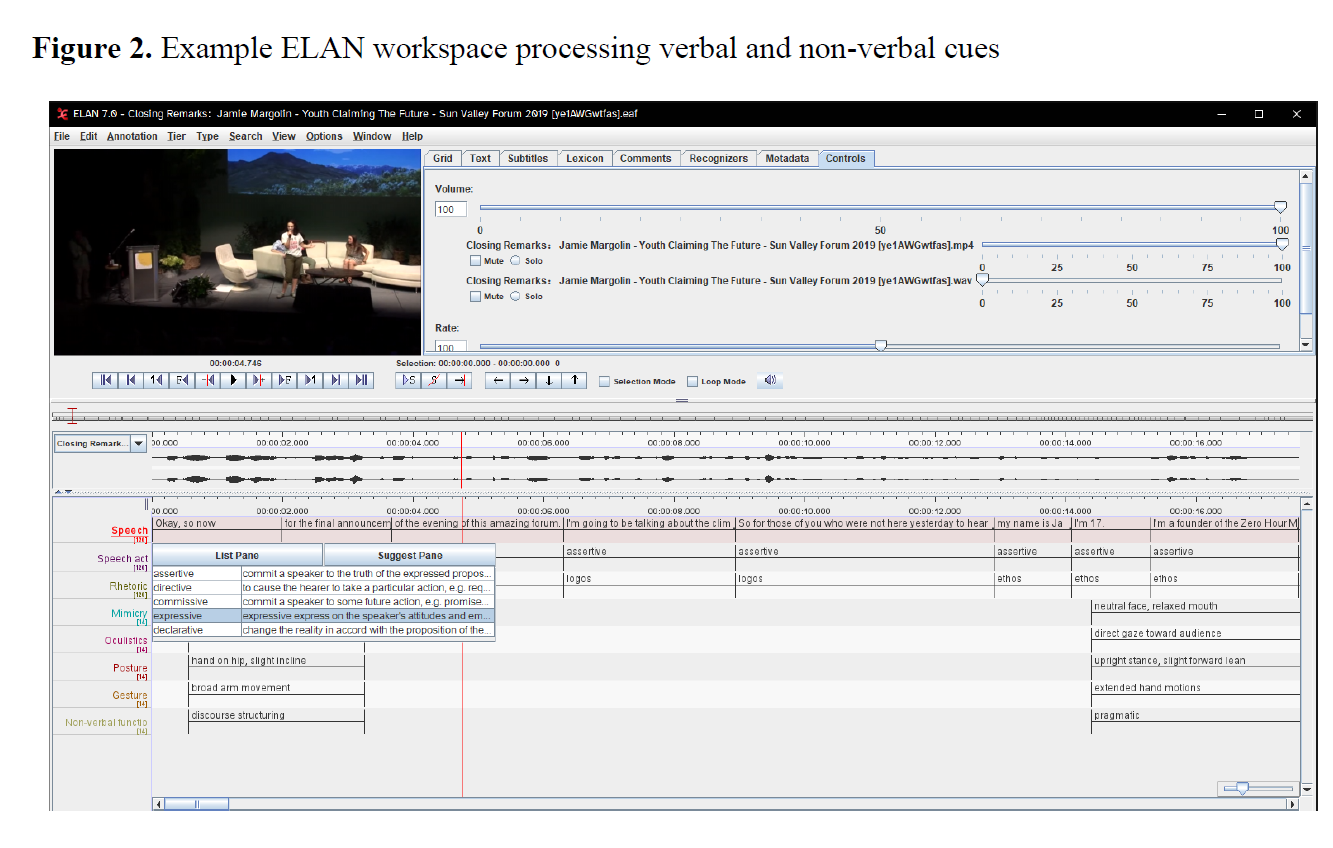This screenshot has height=848, width=1333.
Task: Click the speaker volume icon
Action: pos(770,380)
